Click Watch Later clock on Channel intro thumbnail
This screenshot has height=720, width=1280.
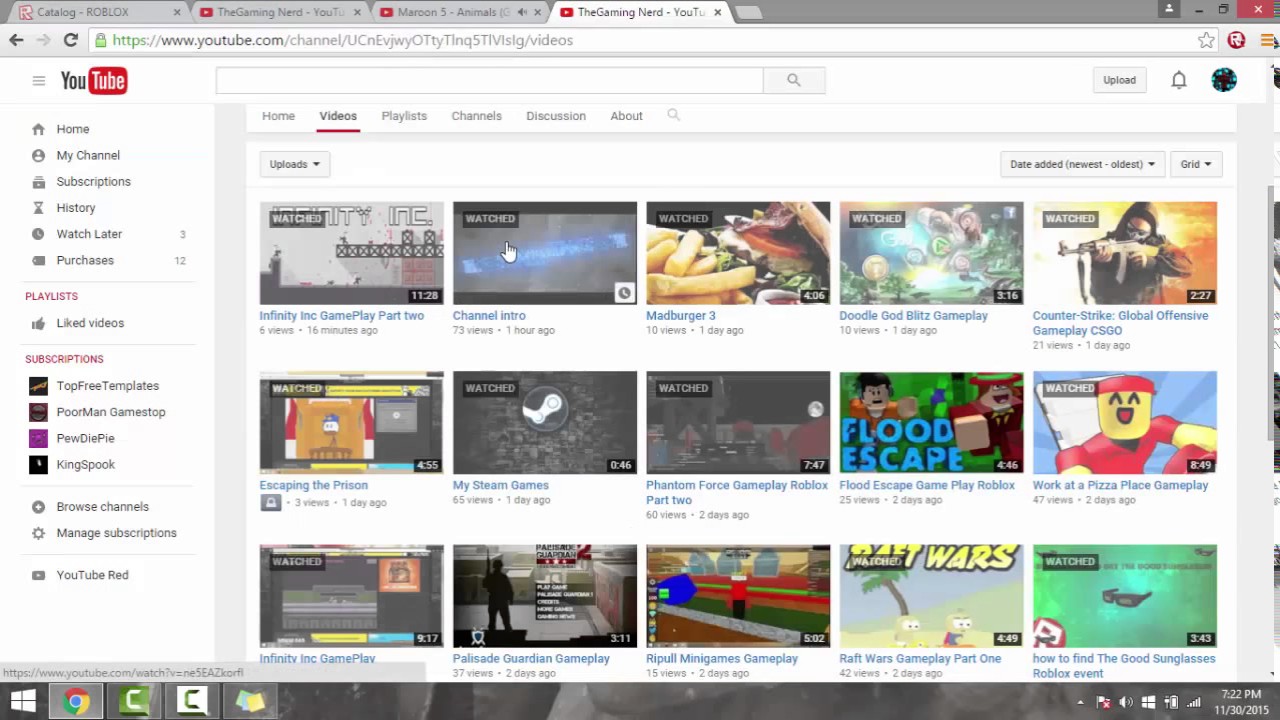(x=624, y=293)
